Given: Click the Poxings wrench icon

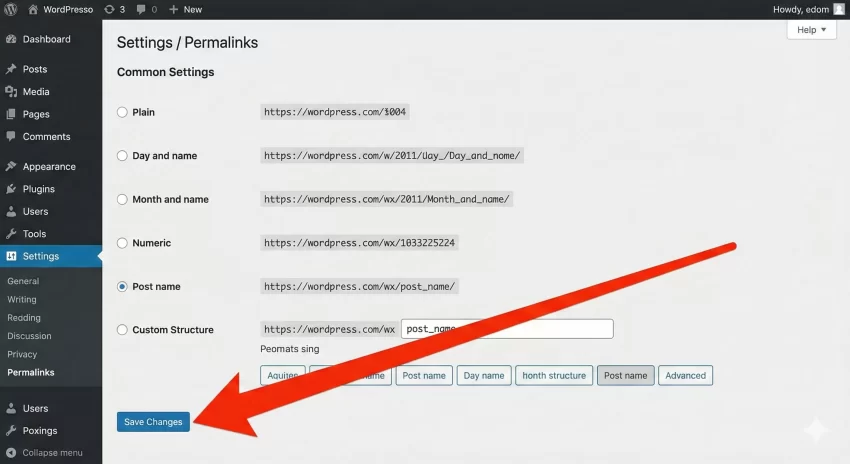Looking at the screenshot, I should pos(11,430).
